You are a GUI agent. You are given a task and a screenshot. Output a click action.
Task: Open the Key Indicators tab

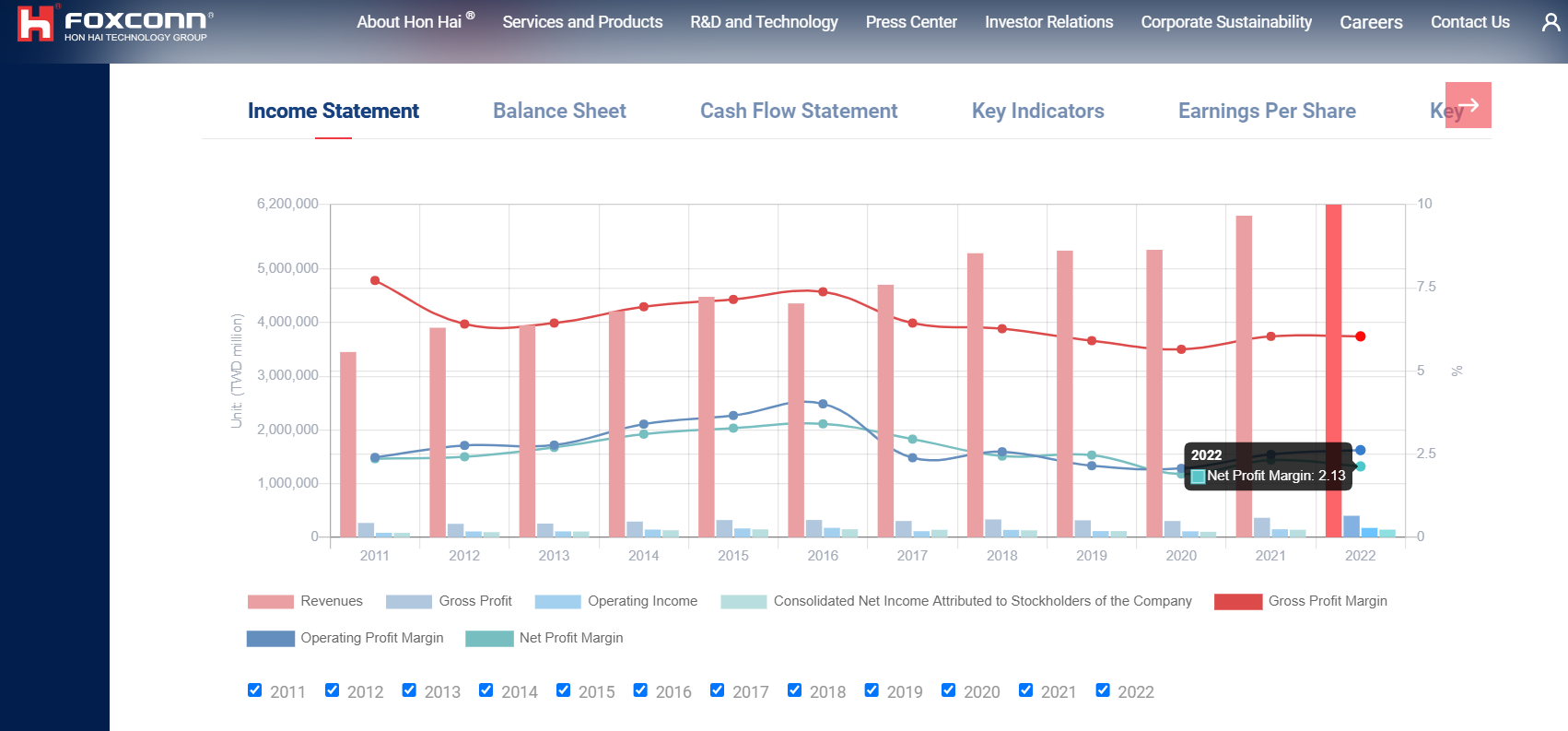[1038, 111]
